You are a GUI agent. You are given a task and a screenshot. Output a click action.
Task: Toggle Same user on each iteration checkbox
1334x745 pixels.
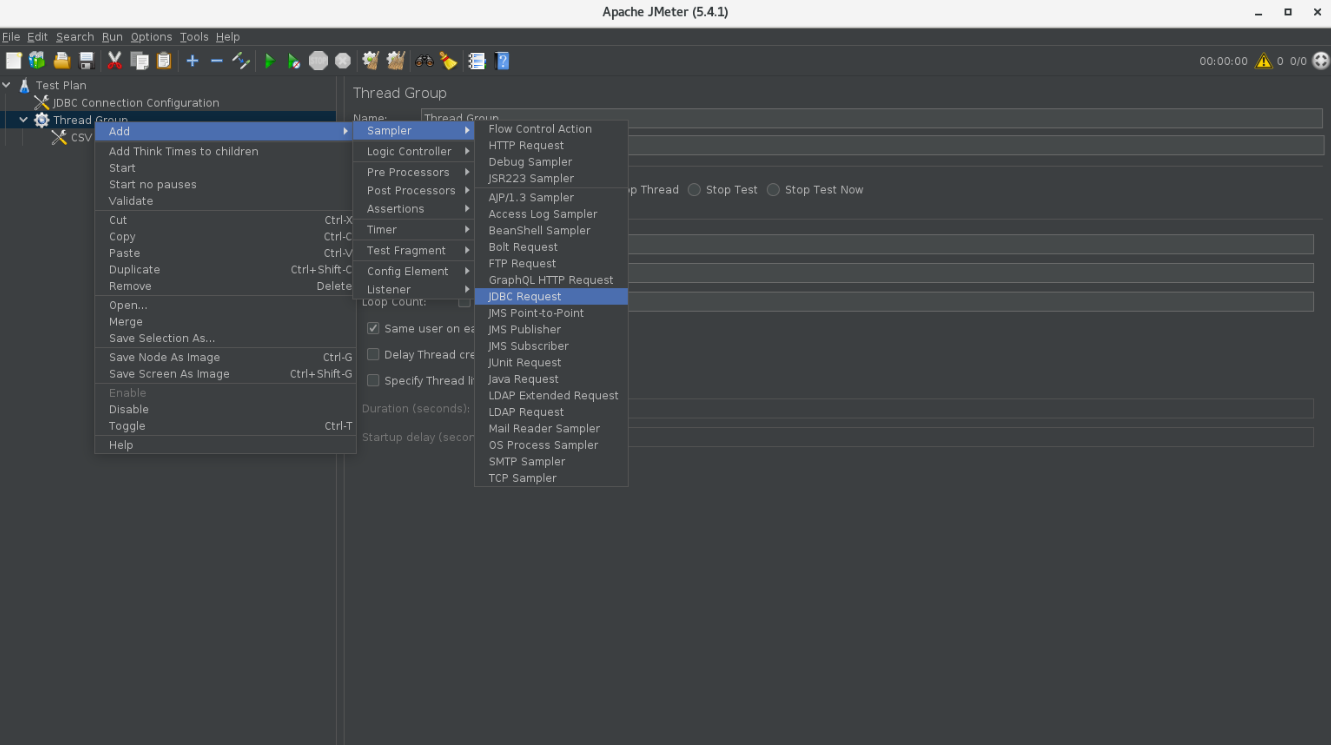373,328
